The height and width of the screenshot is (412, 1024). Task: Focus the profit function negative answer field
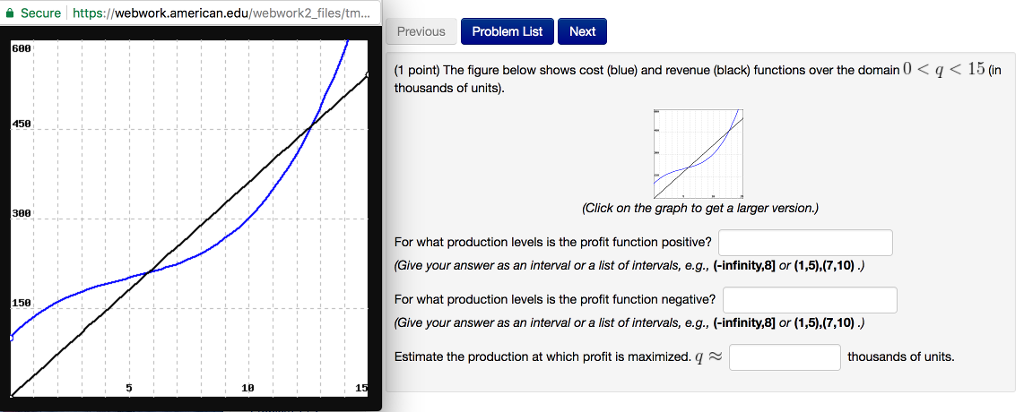pyautogui.click(x=809, y=300)
